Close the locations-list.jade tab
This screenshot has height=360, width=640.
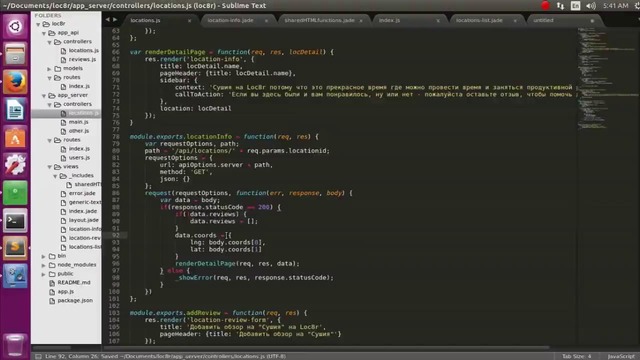[515, 20]
